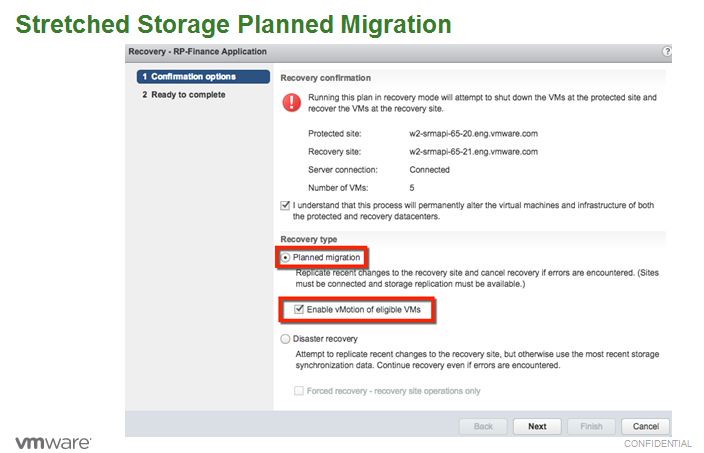The width and height of the screenshot is (704, 453).
Task: Open help with the question mark icon
Action: (x=666, y=51)
